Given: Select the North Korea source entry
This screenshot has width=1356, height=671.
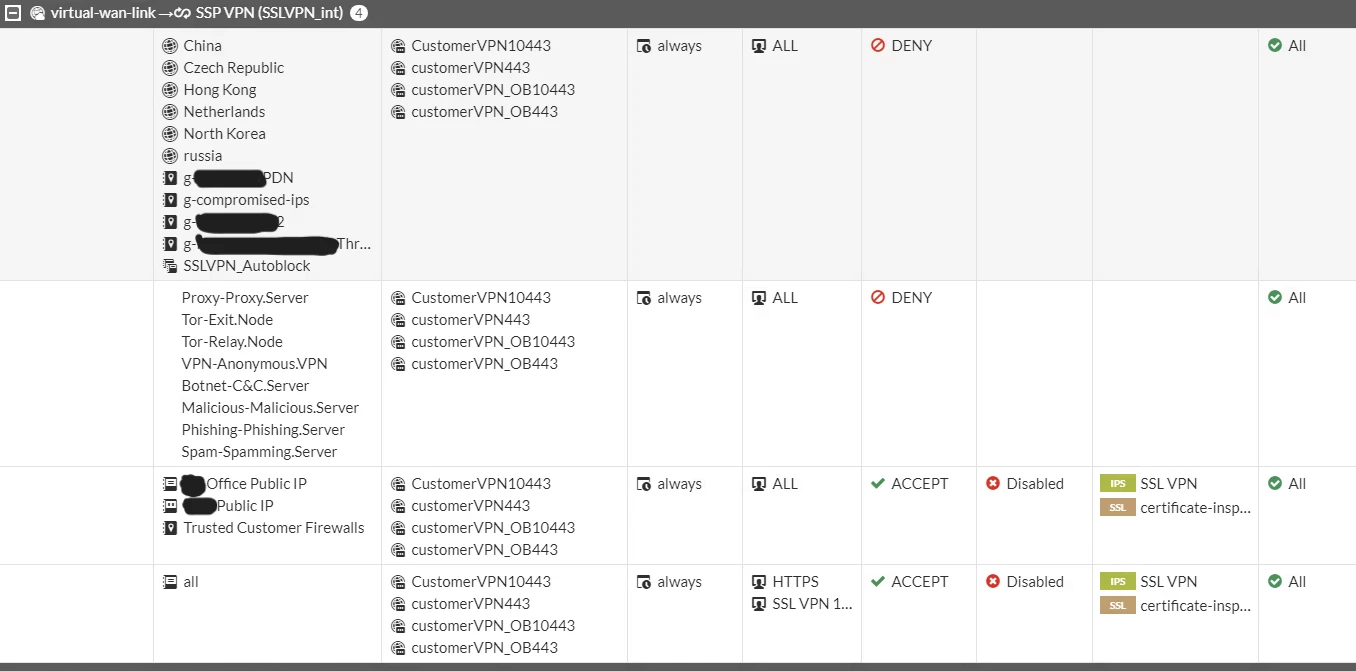Looking at the screenshot, I should click(x=225, y=134).
